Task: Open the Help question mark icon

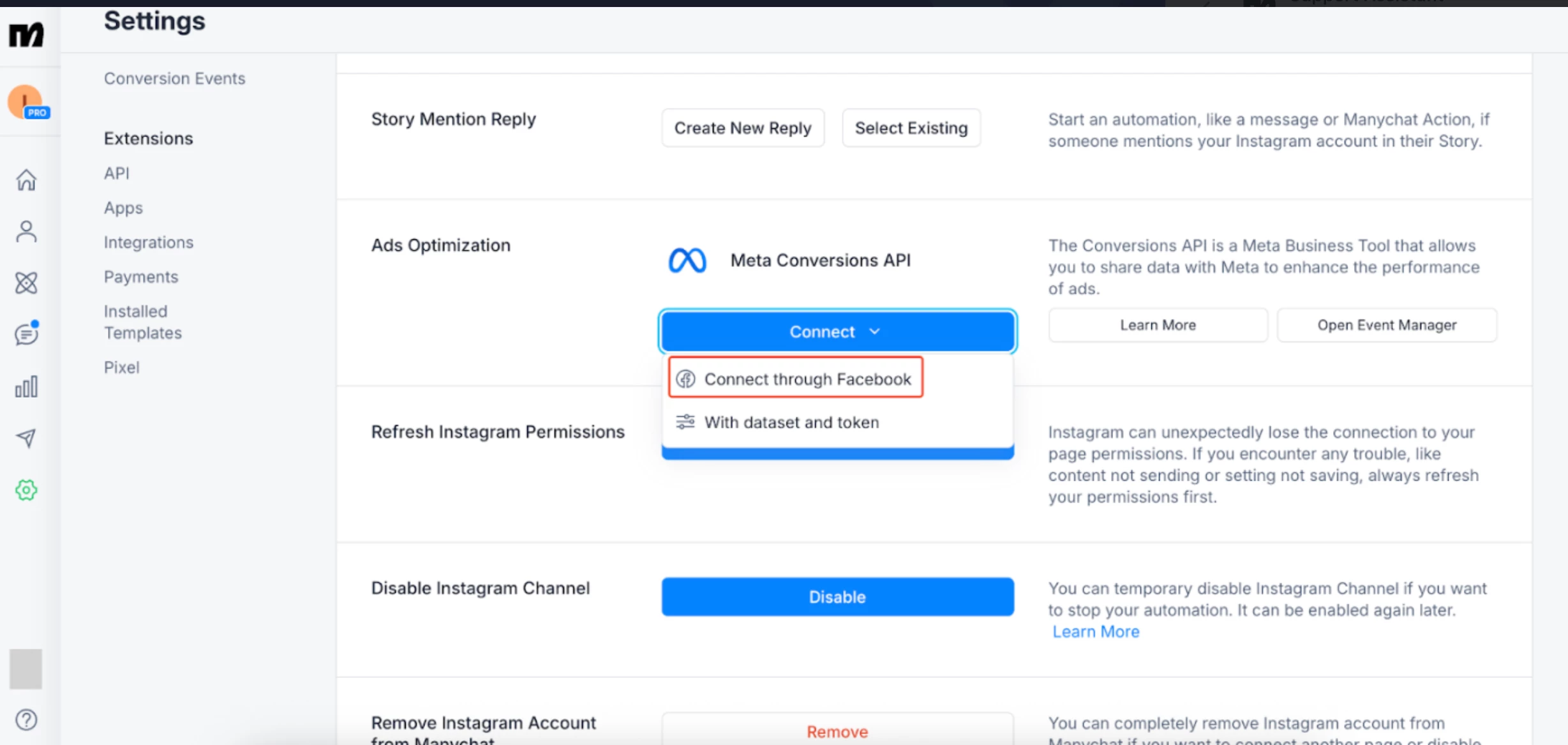Action: [26, 719]
